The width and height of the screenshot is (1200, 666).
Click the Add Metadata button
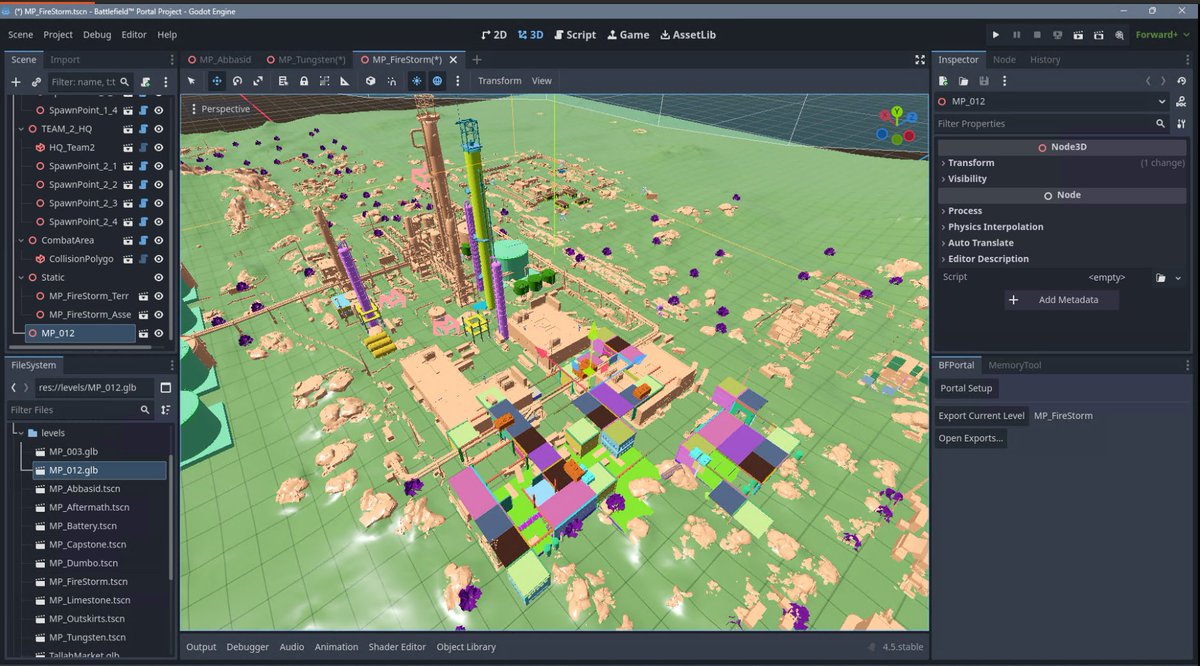[x=1062, y=300]
